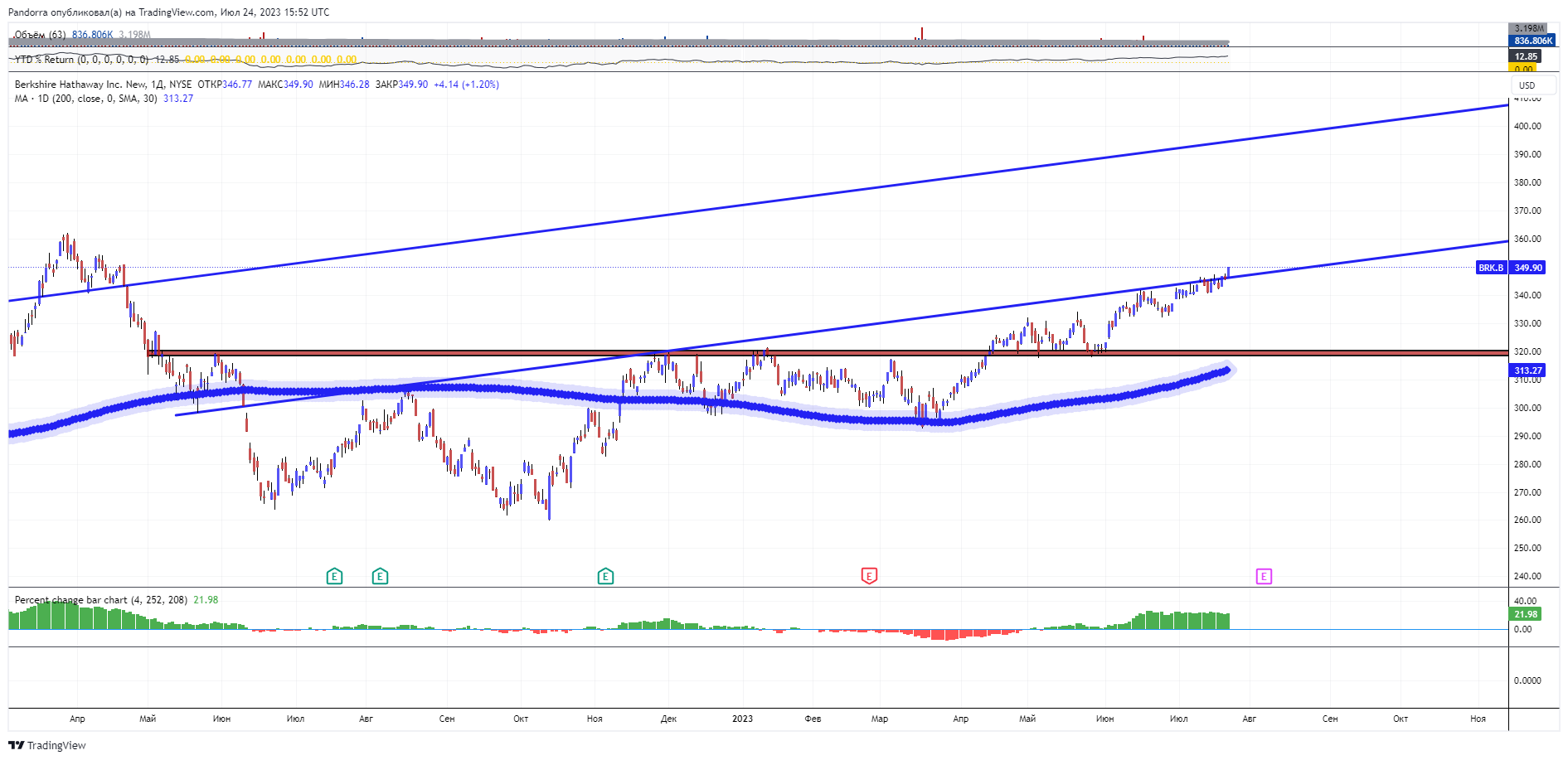Viewport: 1568px width, 760px height.
Task: Click the 300.00 price scale label
Action: 1527,408
